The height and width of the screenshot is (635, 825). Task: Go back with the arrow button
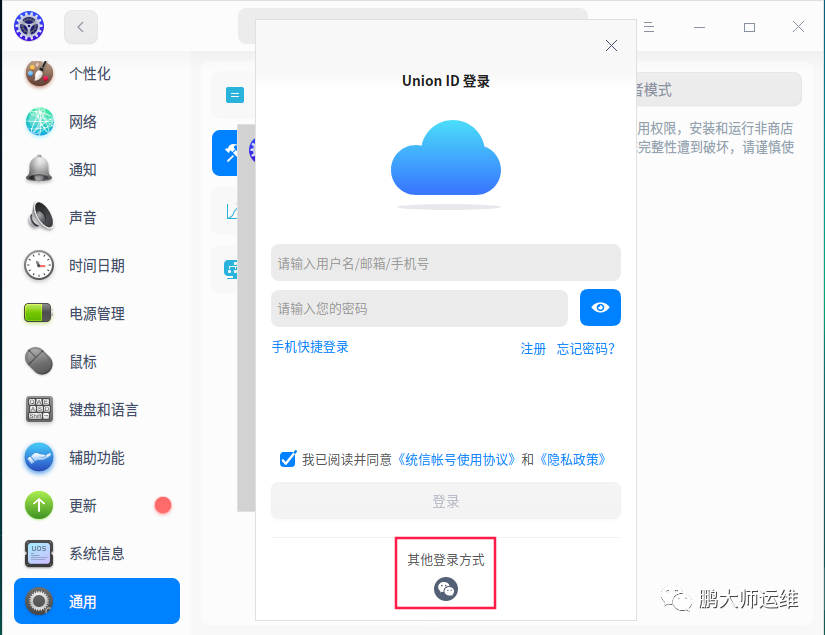pyautogui.click(x=81, y=27)
